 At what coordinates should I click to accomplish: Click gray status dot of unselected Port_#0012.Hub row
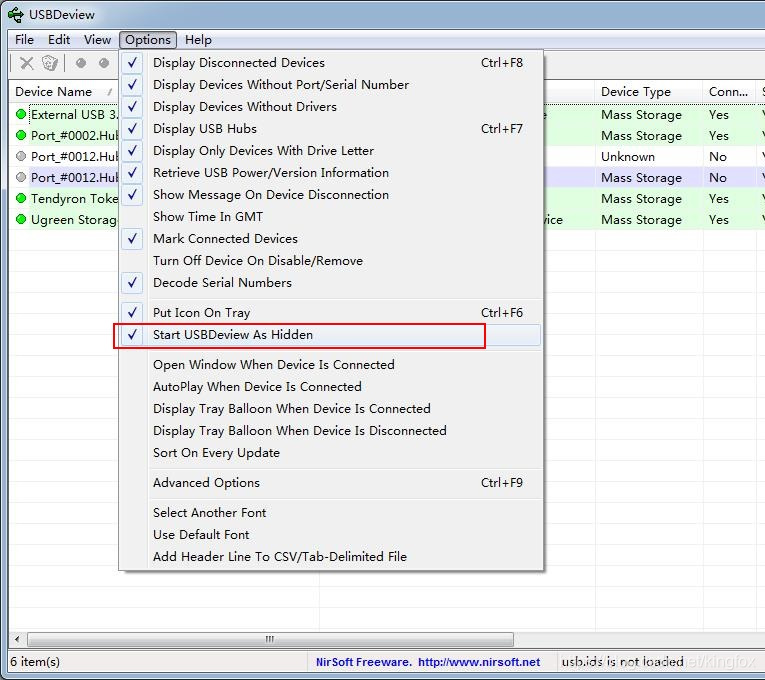coord(20,156)
